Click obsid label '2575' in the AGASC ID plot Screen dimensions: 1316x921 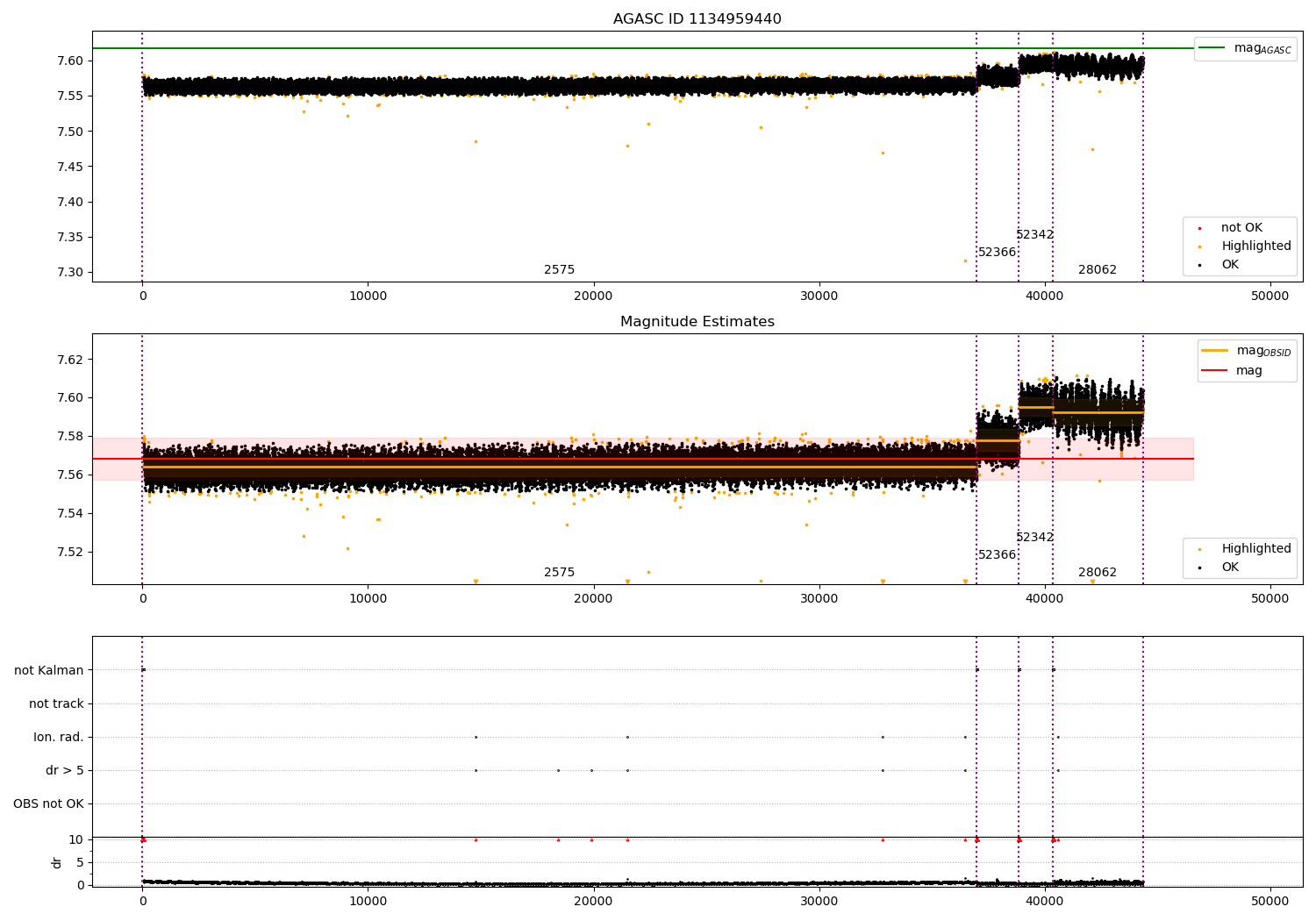click(x=559, y=270)
